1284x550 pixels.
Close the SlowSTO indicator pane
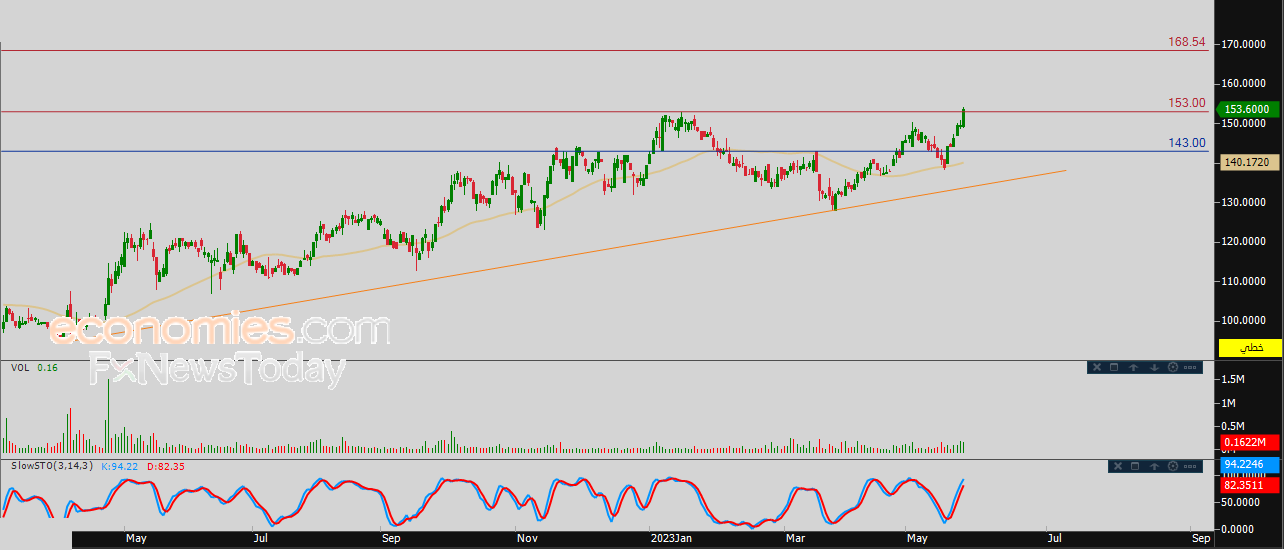click(1118, 466)
